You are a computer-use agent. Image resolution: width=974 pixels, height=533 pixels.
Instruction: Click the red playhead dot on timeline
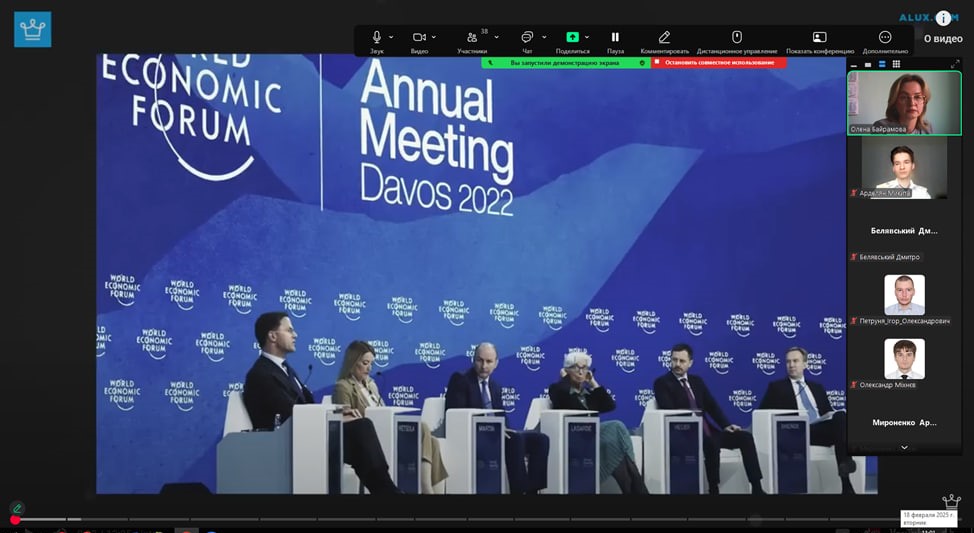(x=15, y=519)
